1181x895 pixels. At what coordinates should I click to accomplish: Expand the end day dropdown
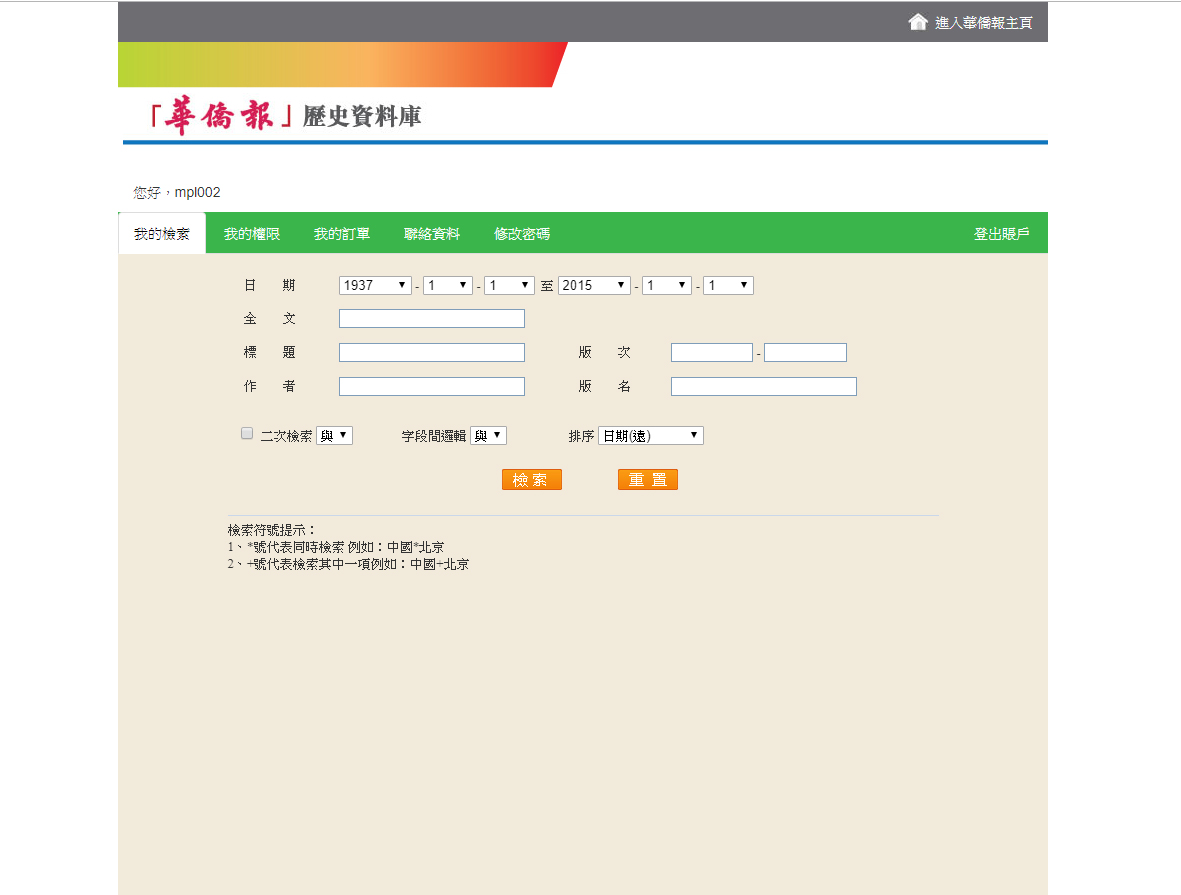click(728, 286)
